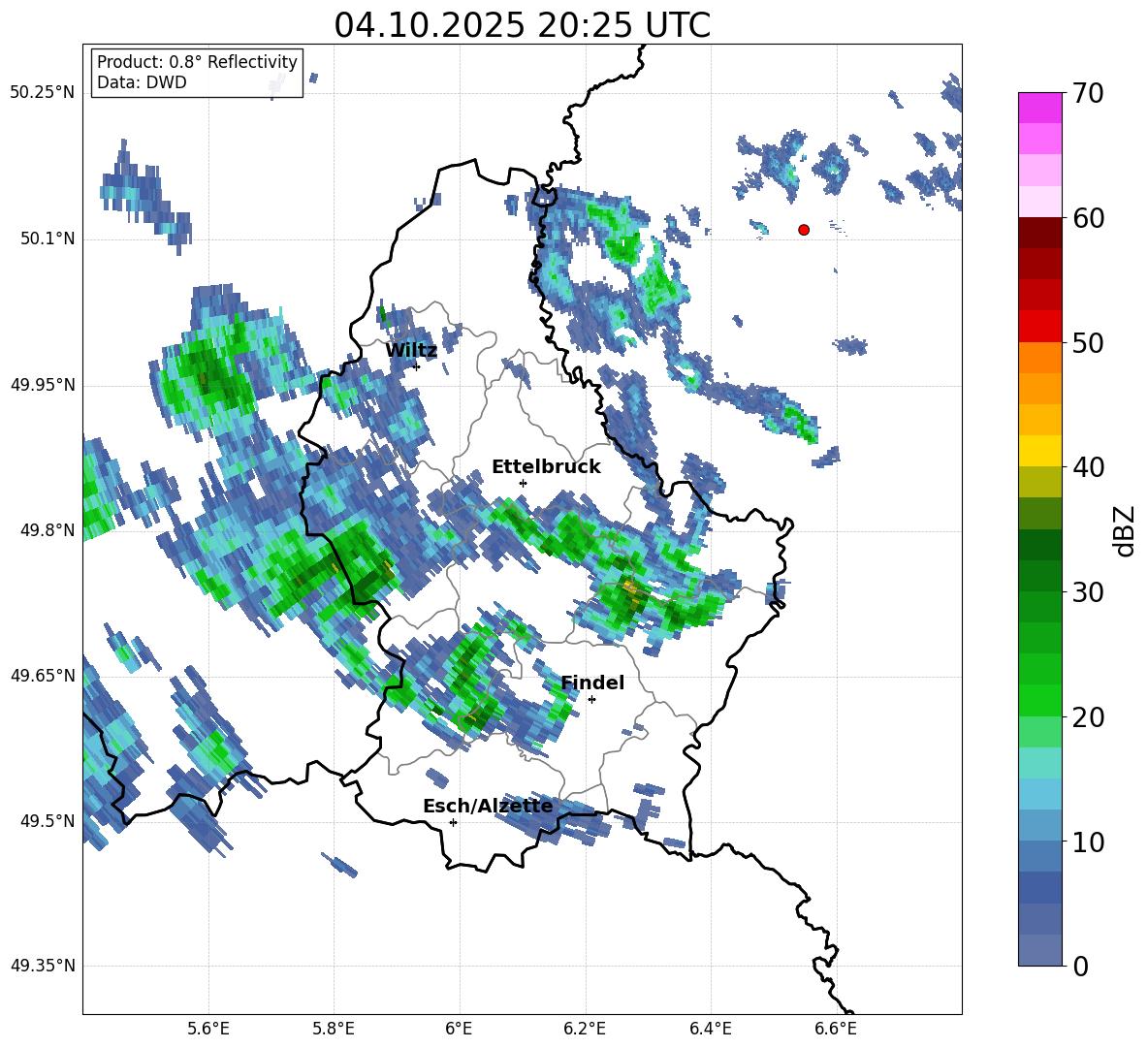1148x1048 pixels.
Task: Click the 10 tick on the colorbar
Action: click(x=1088, y=842)
